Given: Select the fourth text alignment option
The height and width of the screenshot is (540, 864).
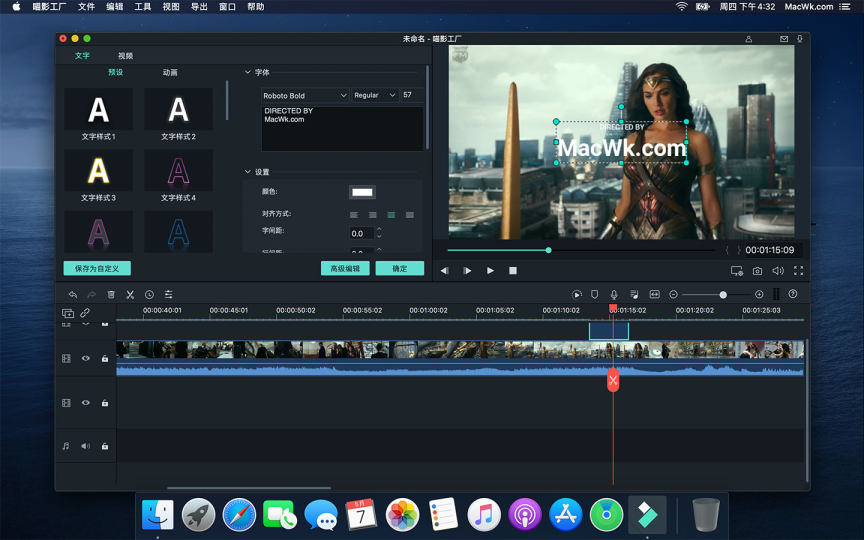Looking at the screenshot, I should click(409, 215).
